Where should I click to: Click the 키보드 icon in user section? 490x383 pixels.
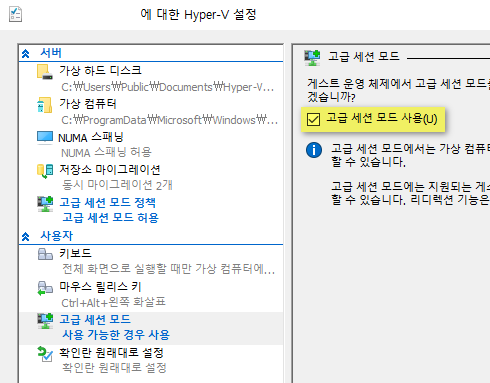[45, 254]
